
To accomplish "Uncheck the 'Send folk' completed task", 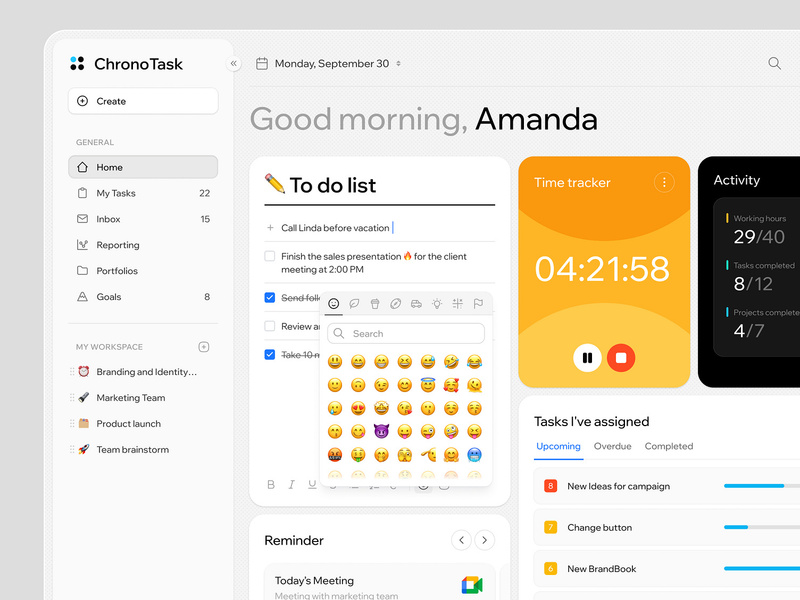I will coord(269,297).
